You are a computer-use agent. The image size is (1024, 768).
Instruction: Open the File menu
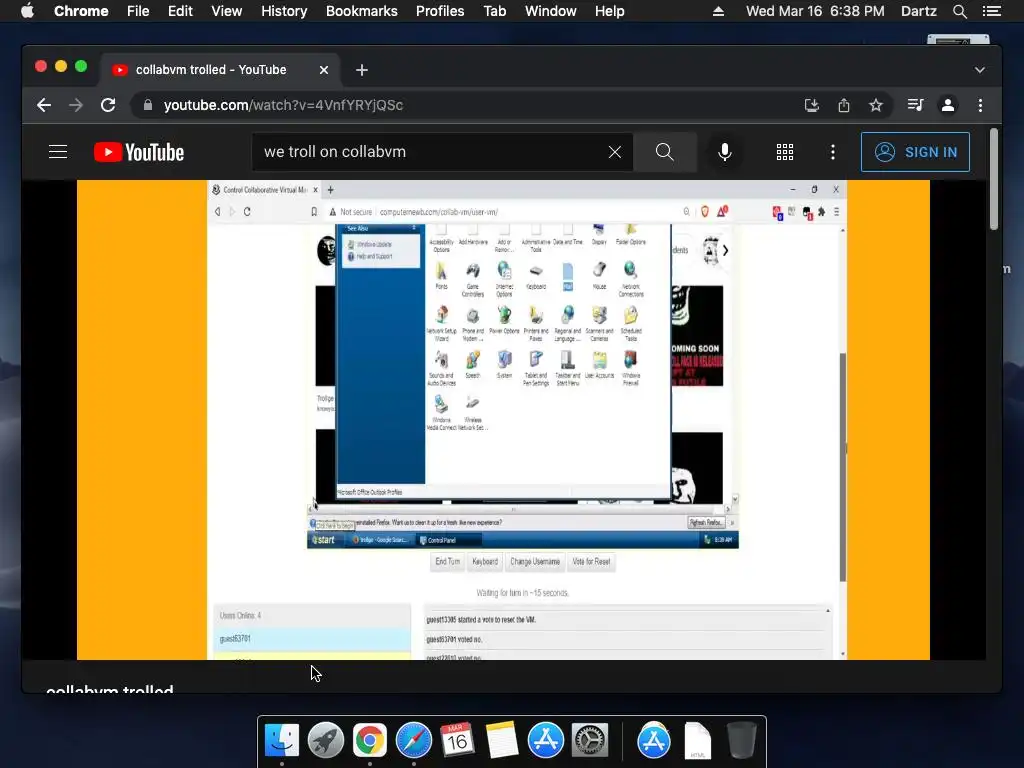click(138, 11)
